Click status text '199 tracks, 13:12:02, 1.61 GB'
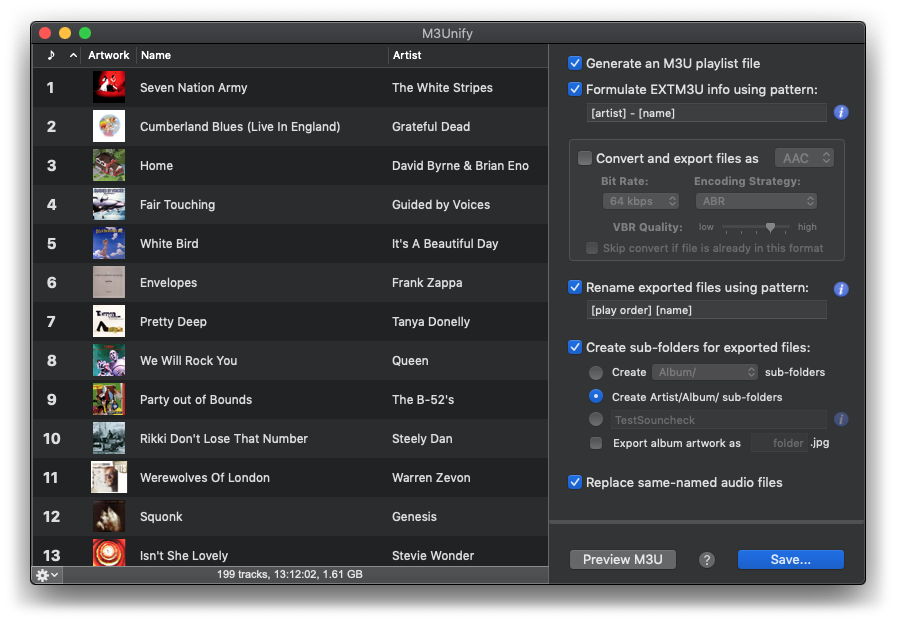898x621 pixels. 290,574
